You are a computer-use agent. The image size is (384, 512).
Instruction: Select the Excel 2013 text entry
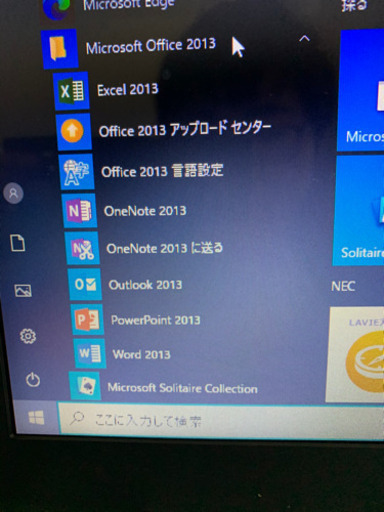coord(128,89)
